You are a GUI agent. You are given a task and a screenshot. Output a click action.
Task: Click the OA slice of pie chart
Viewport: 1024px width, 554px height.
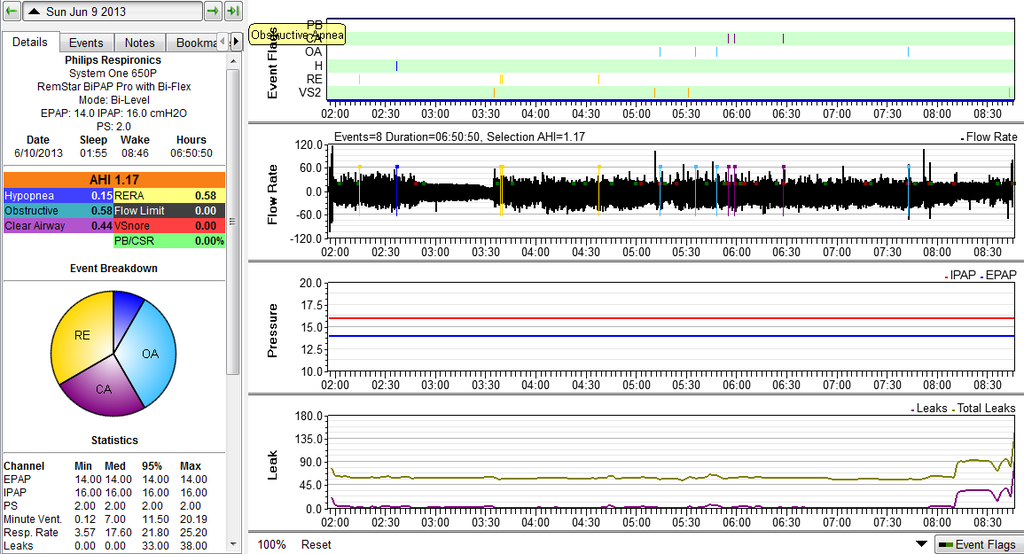150,353
